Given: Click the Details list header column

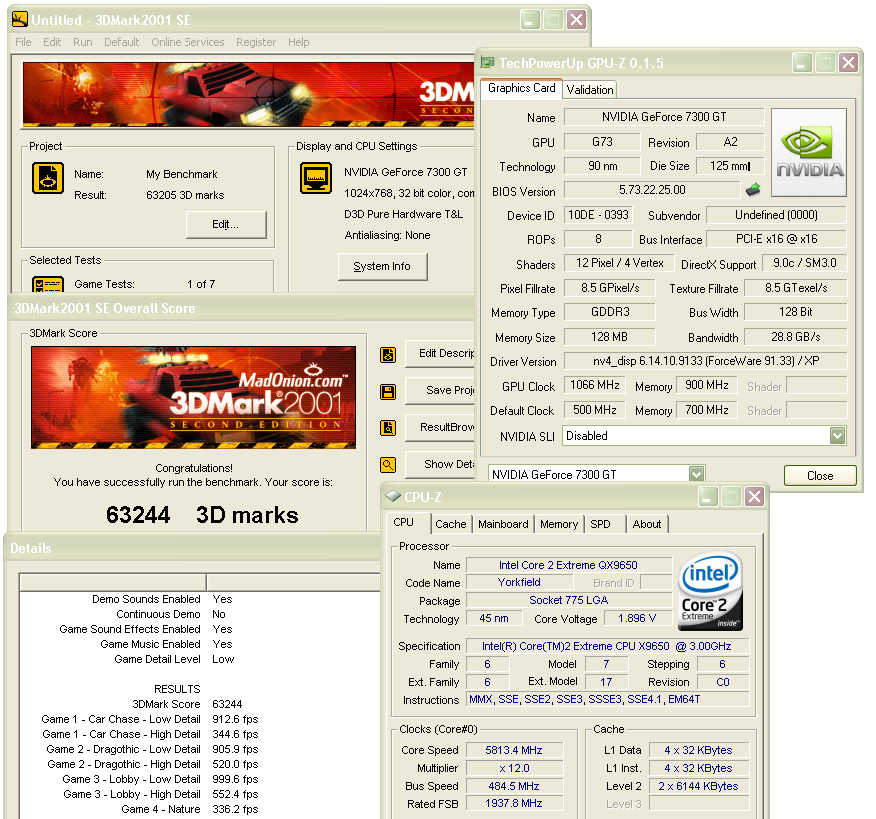Looking at the screenshot, I should [113, 582].
